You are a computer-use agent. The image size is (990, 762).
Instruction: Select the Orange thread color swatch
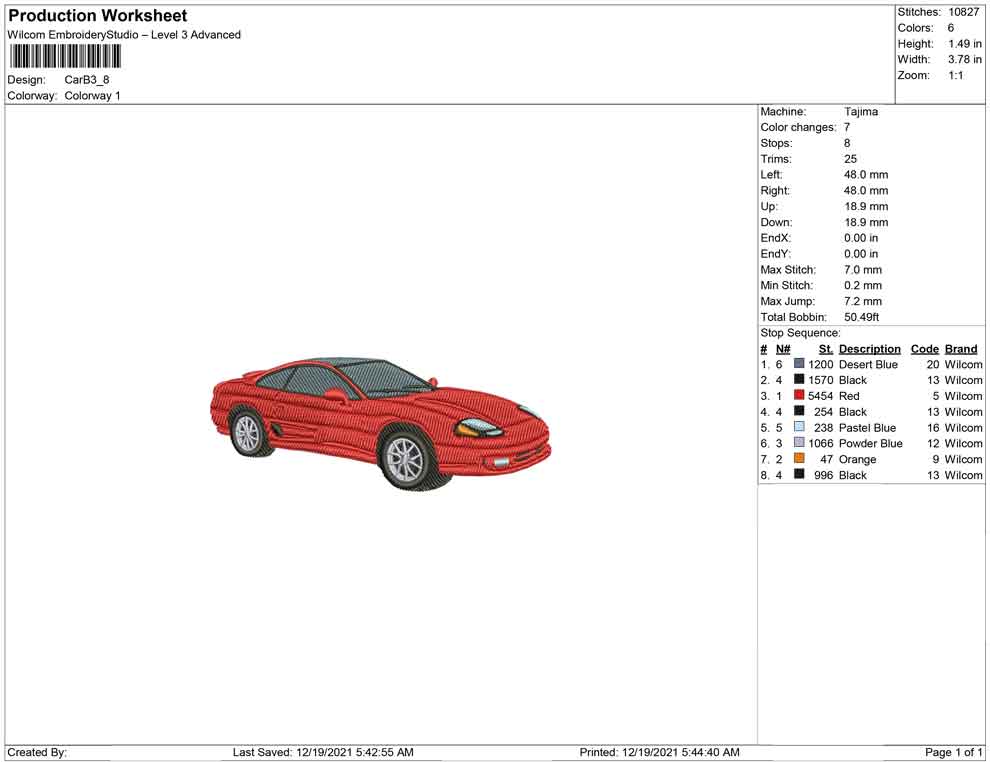point(799,459)
